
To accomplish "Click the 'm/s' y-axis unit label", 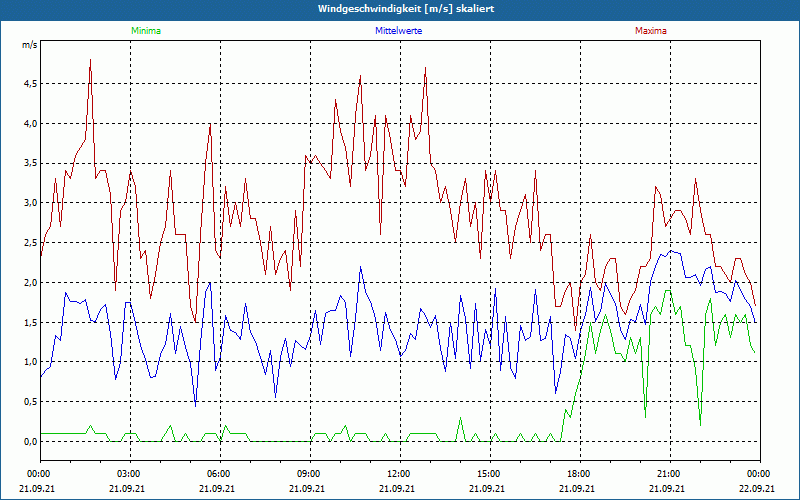I will pyautogui.click(x=30, y=45).
